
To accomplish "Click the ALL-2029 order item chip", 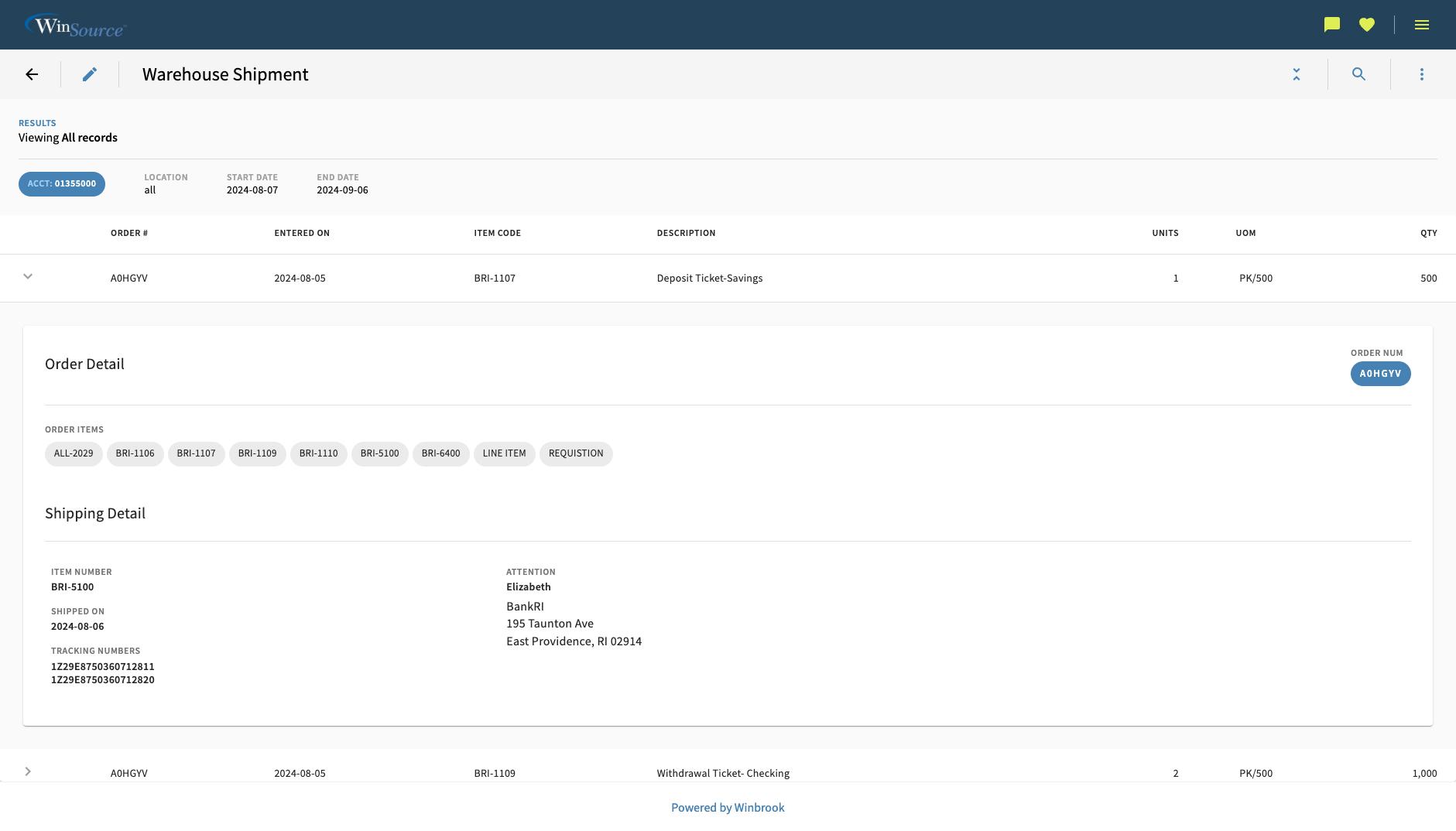I will coord(73,453).
